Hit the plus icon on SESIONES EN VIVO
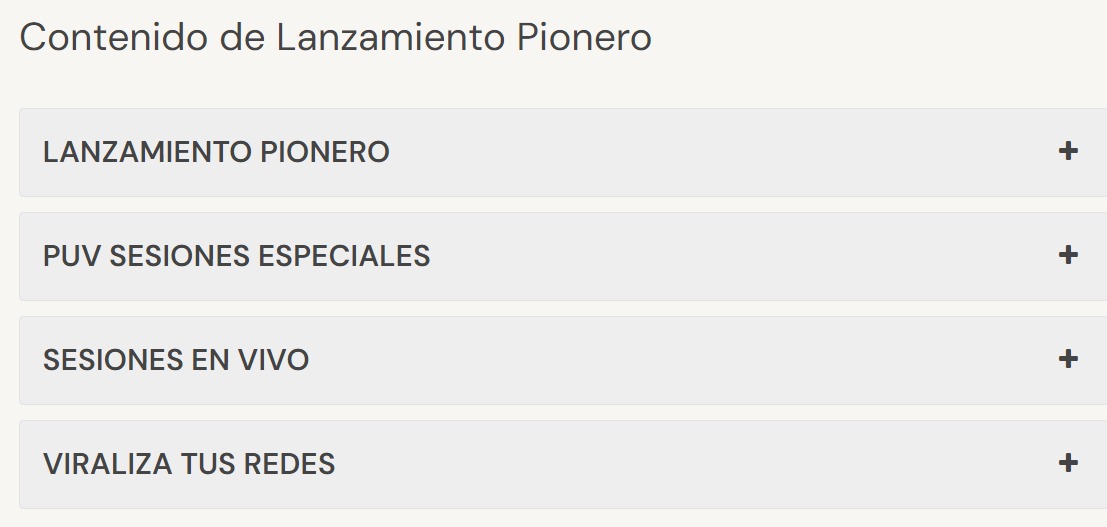This screenshot has height=527, width=1107. (x=1068, y=360)
